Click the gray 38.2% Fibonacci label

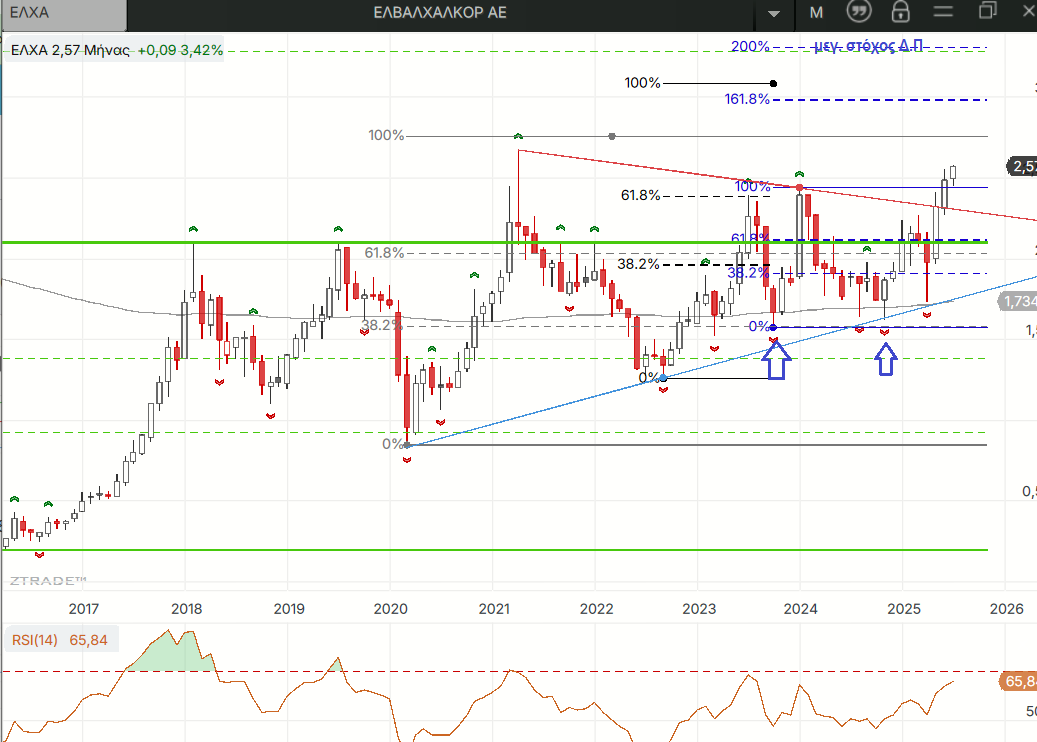(382, 325)
